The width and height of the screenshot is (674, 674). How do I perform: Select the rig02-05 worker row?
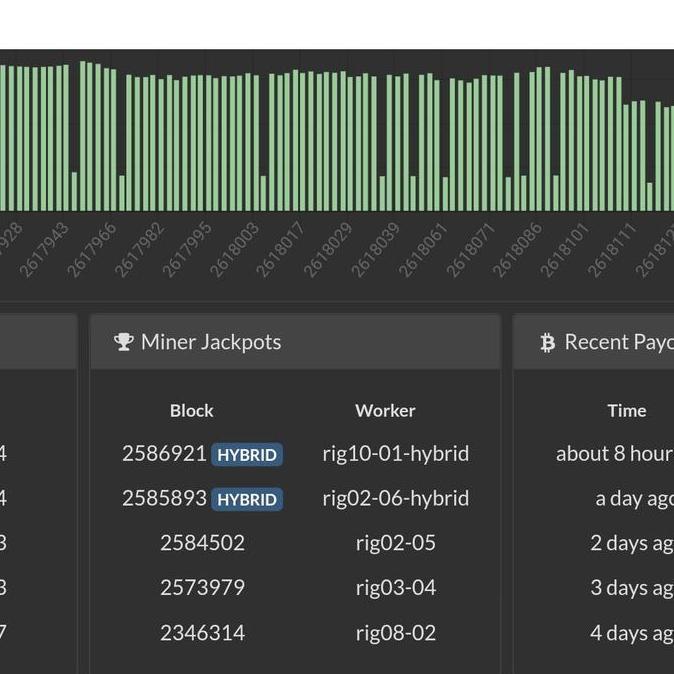click(x=395, y=543)
